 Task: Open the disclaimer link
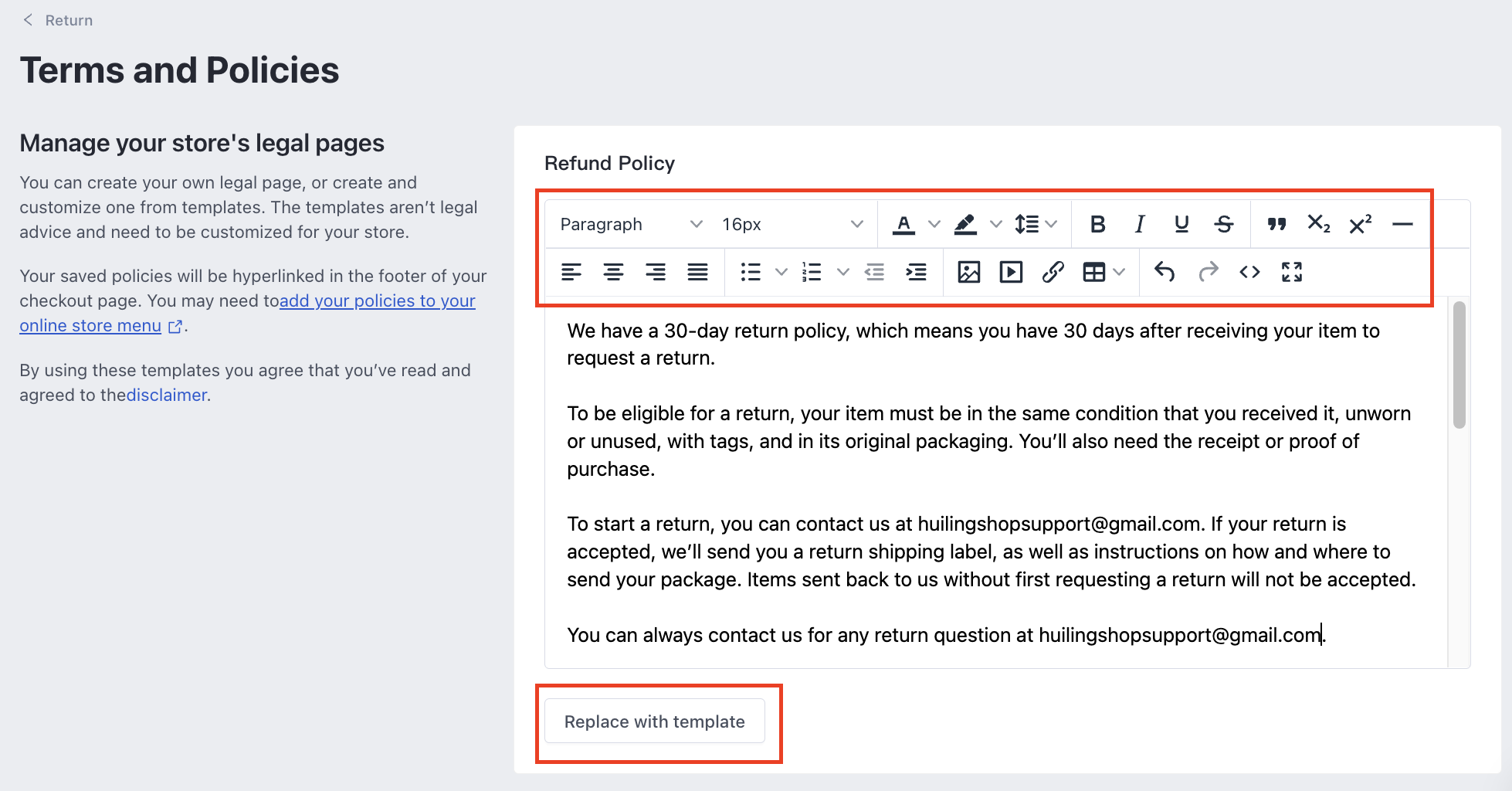166,395
